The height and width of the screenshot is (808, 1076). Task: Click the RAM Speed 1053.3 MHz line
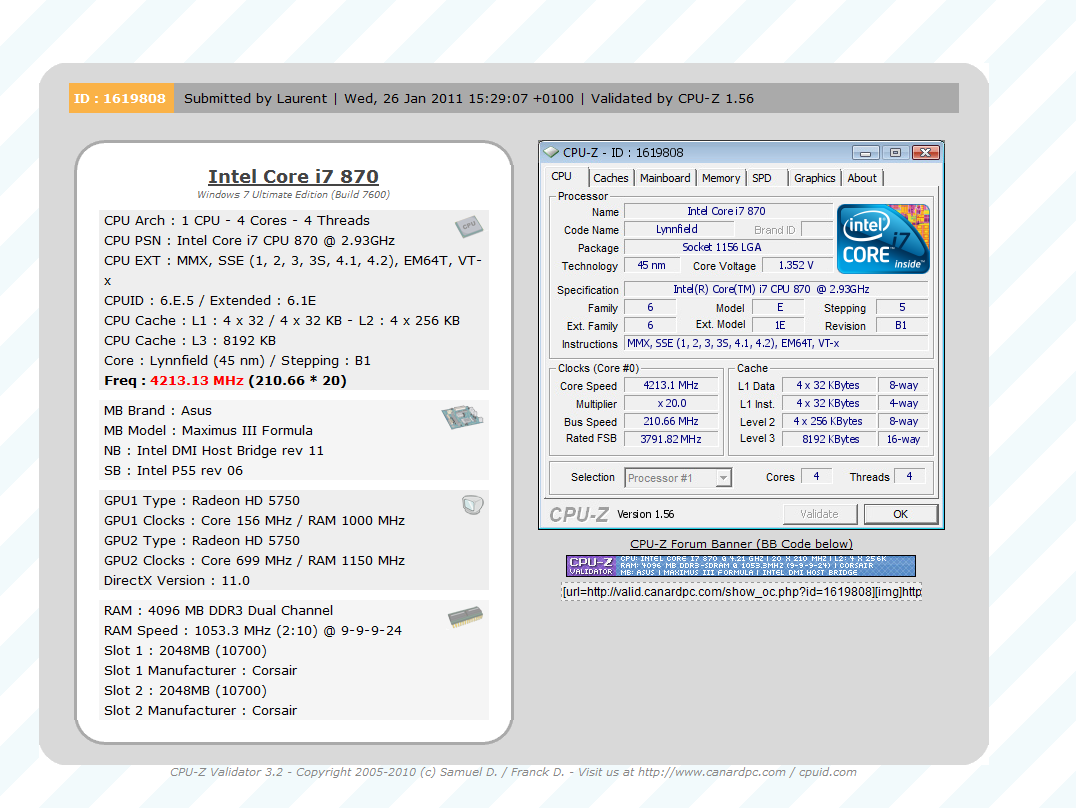click(253, 630)
